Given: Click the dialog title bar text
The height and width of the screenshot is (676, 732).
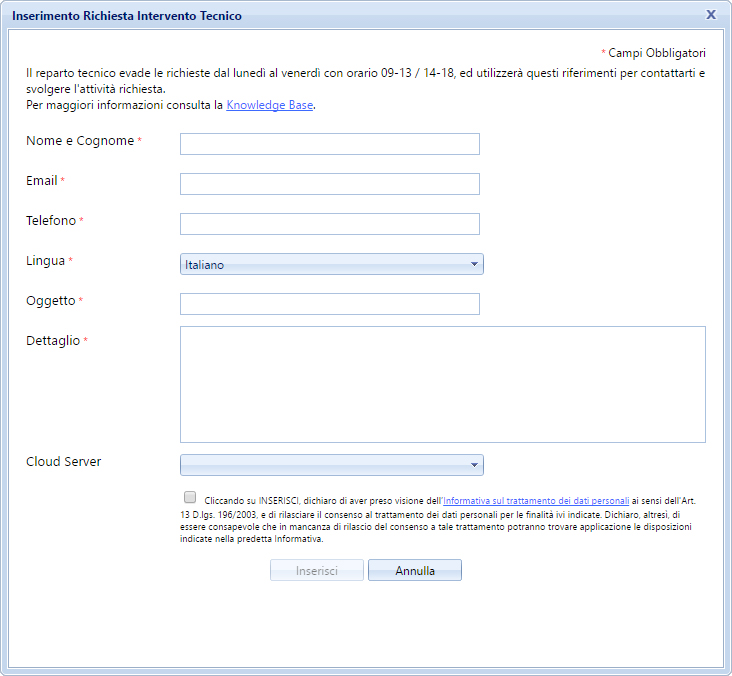Looking at the screenshot, I should coord(126,16).
